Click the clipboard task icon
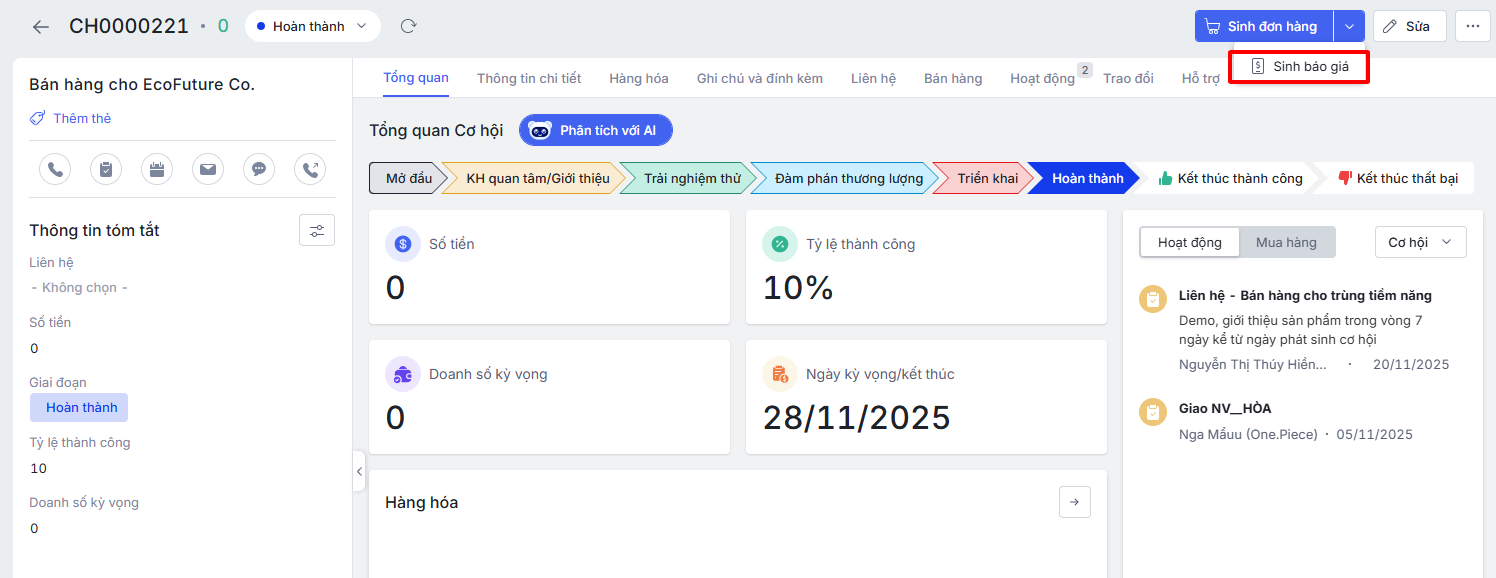This screenshot has width=1496, height=578. tap(106, 169)
